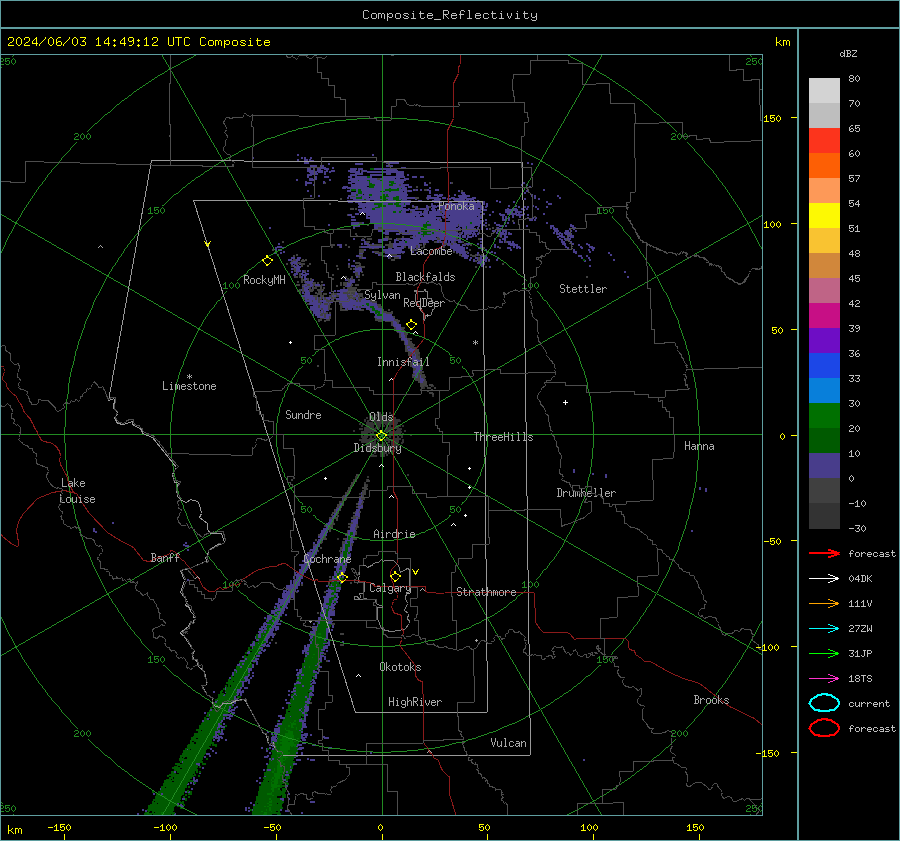Click the 18TS legend label

[x=860, y=679]
